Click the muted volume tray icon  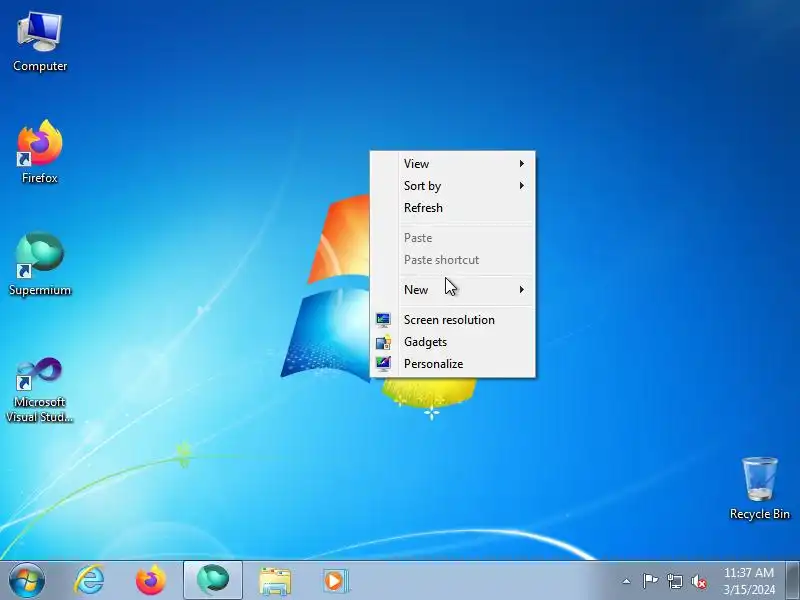tap(698, 581)
